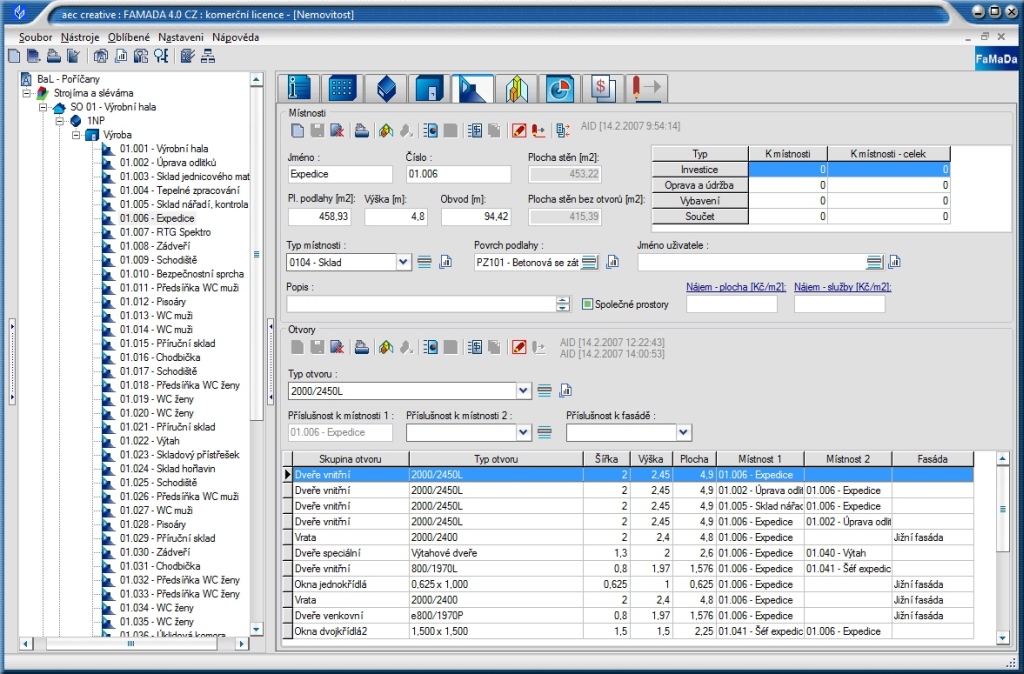Click print icon in Místnosti toolbar
Screen dimensions: 1024x674
coord(362,131)
